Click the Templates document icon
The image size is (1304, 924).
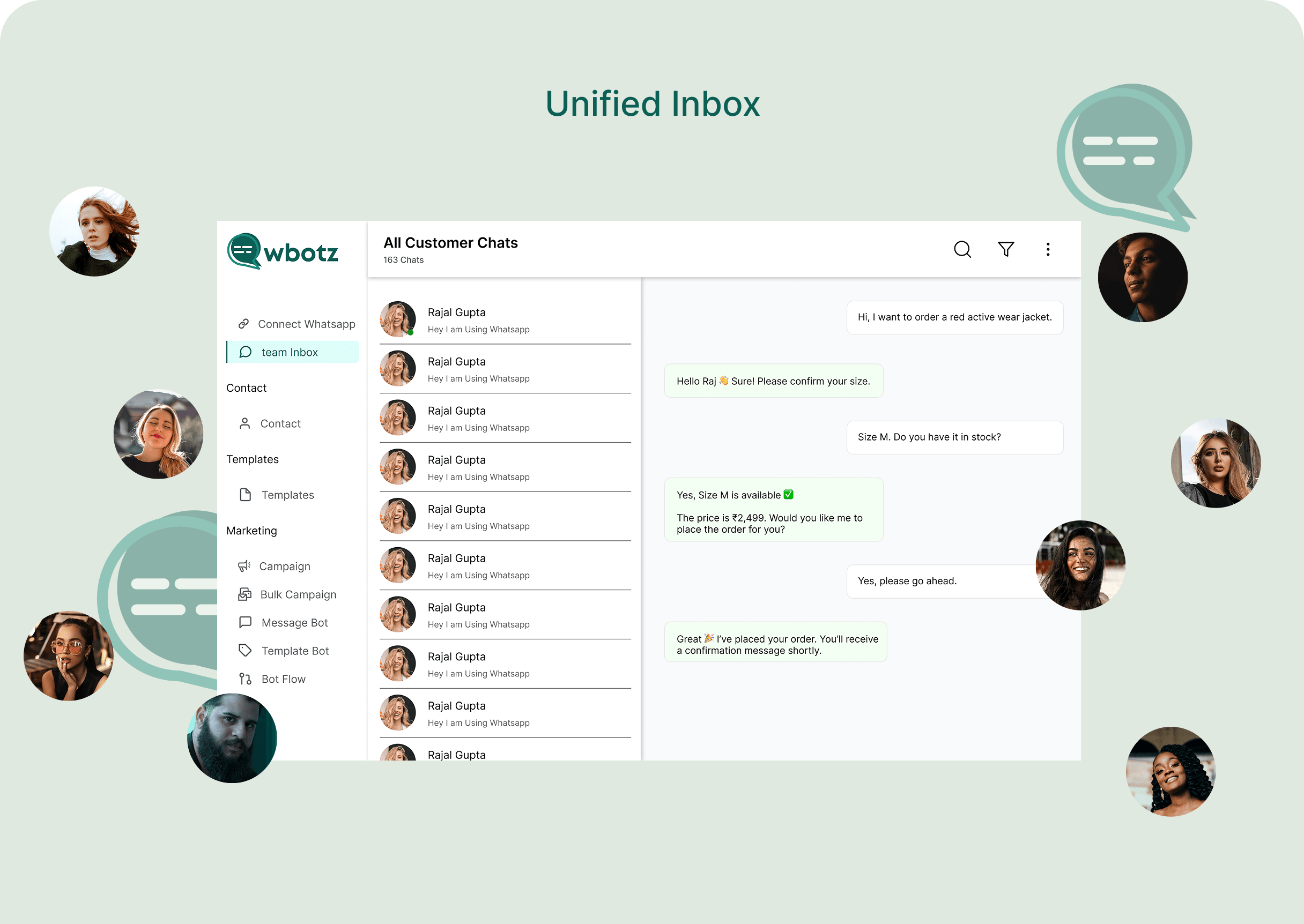[246, 495]
